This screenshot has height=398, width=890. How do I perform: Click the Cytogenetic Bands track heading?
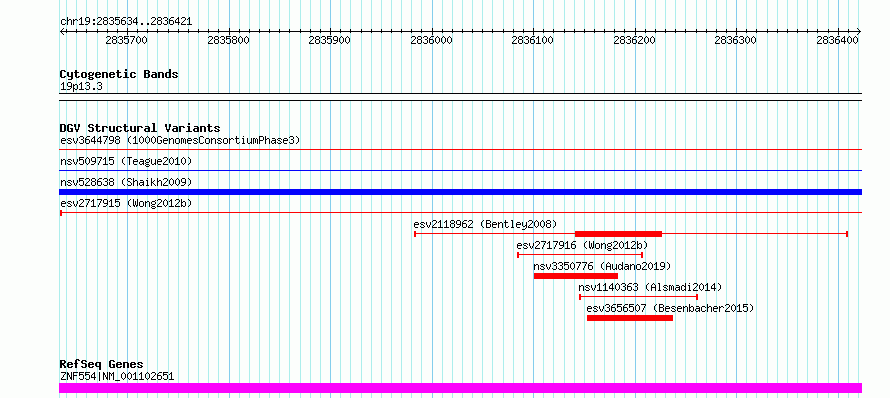[x=119, y=74]
